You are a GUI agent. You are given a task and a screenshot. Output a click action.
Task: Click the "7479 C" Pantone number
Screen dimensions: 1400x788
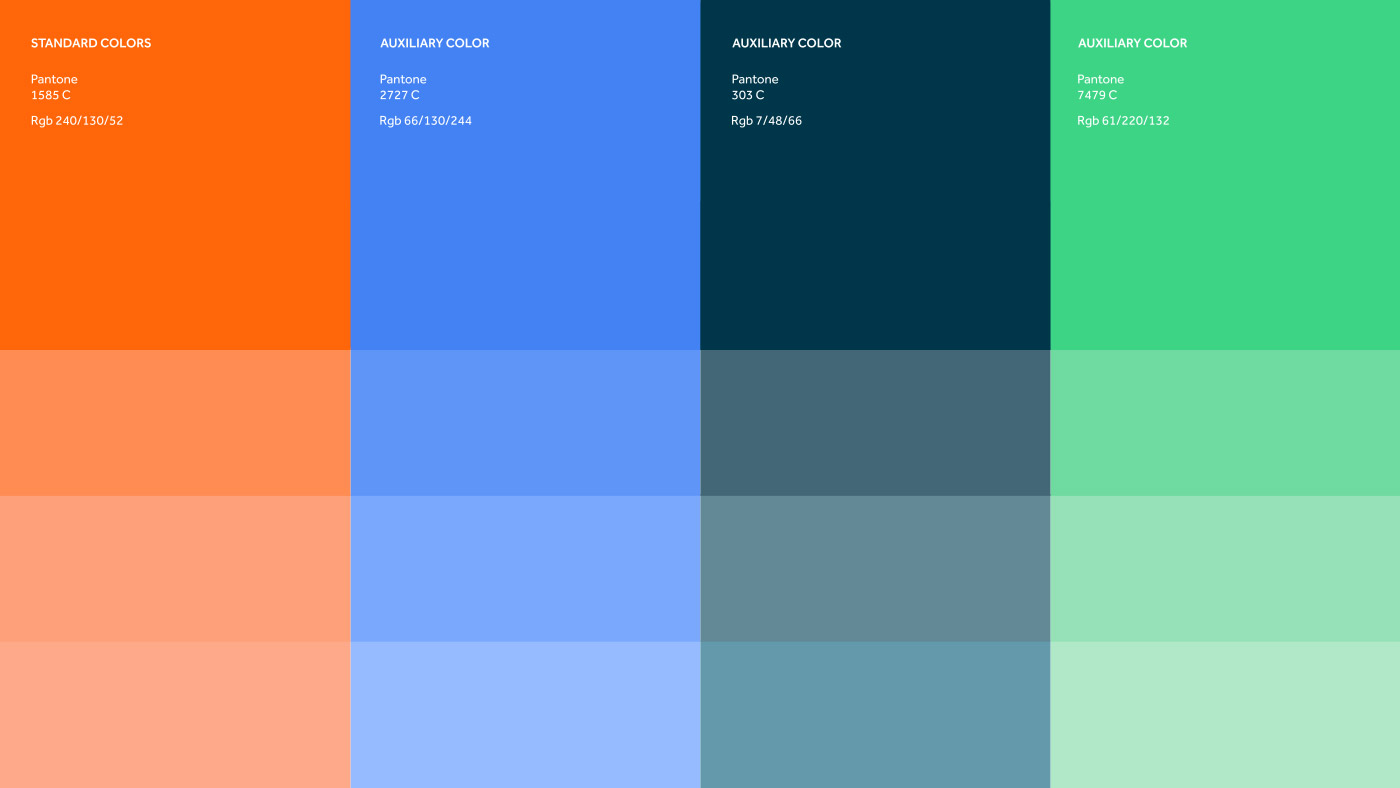tap(1097, 95)
